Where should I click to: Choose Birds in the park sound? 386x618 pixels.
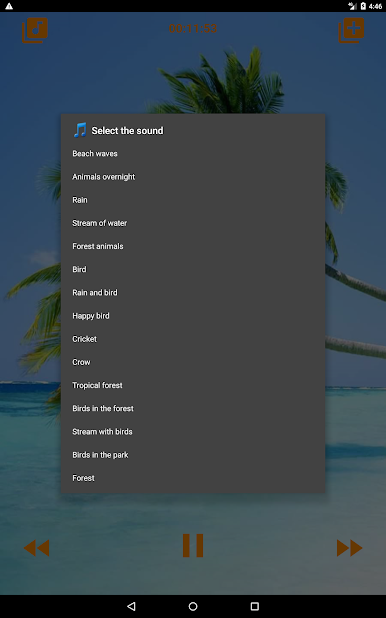[193, 455]
